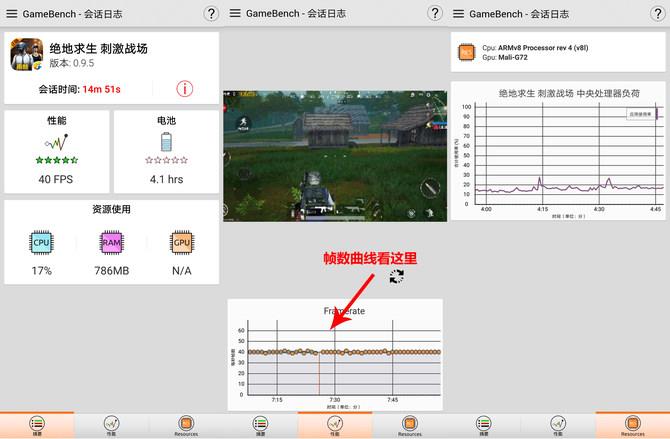The image size is (670, 439).
Task: Tap help question mark in middle framerate screen
Action: pos(435,13)
